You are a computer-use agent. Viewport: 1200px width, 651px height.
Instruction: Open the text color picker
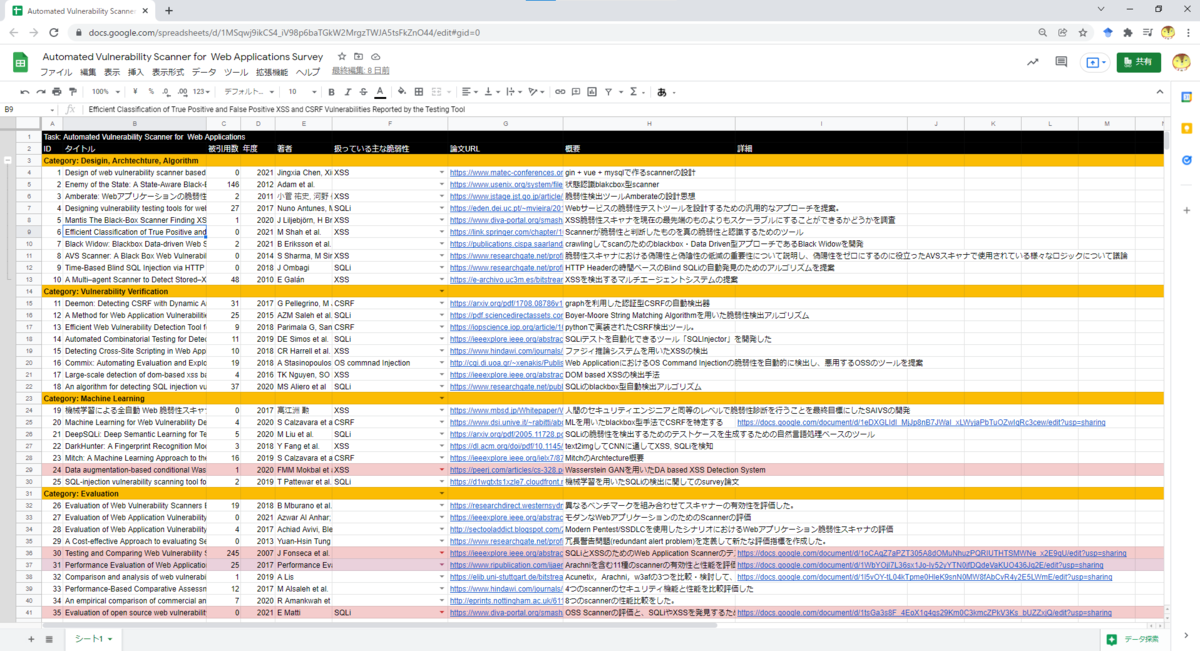tap(379, 91)
